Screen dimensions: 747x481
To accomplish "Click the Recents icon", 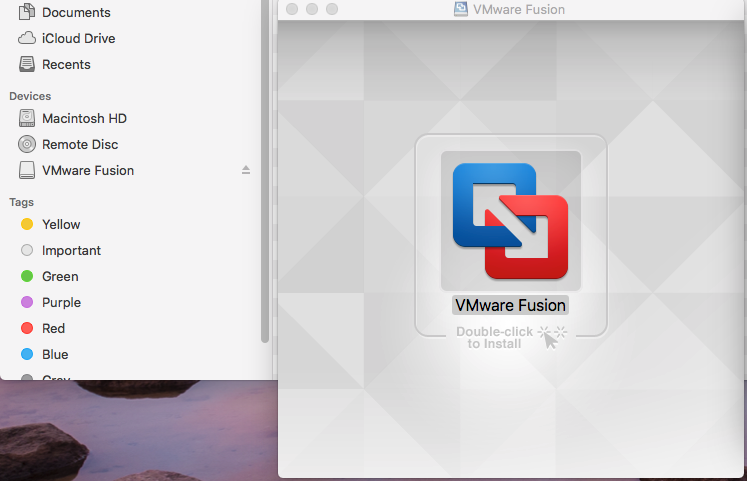I will coord(27,64).
